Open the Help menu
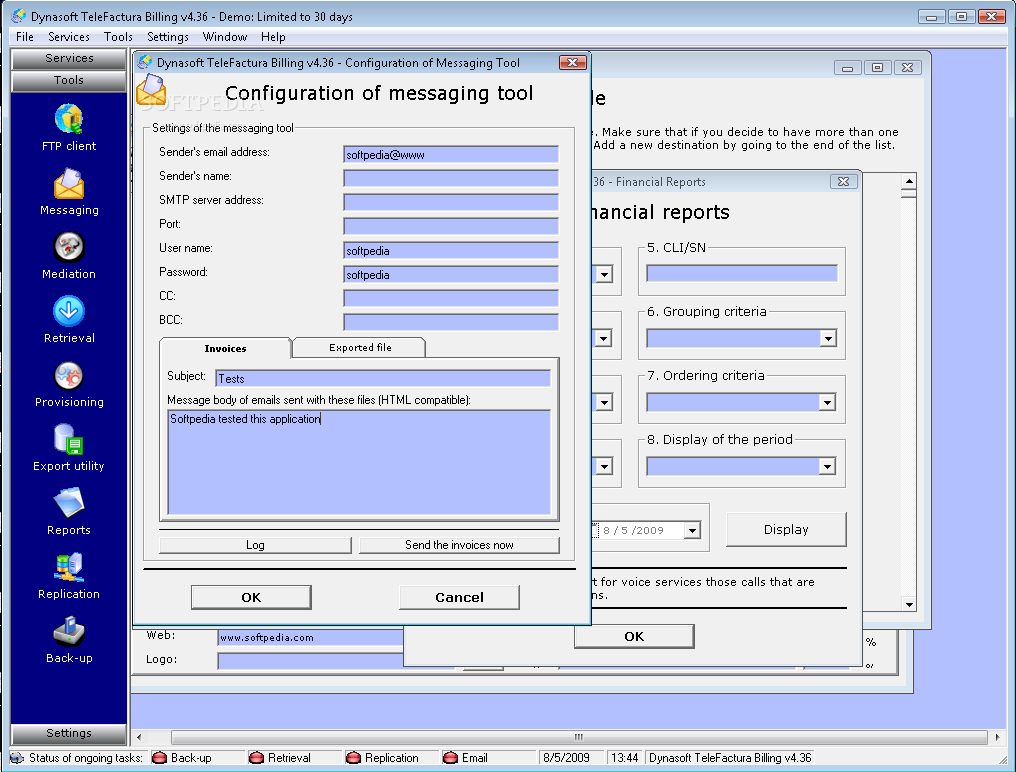Image resolution: width=1016 pixels, height=772 pixels. pyautogui.click(x=273, y=37)
